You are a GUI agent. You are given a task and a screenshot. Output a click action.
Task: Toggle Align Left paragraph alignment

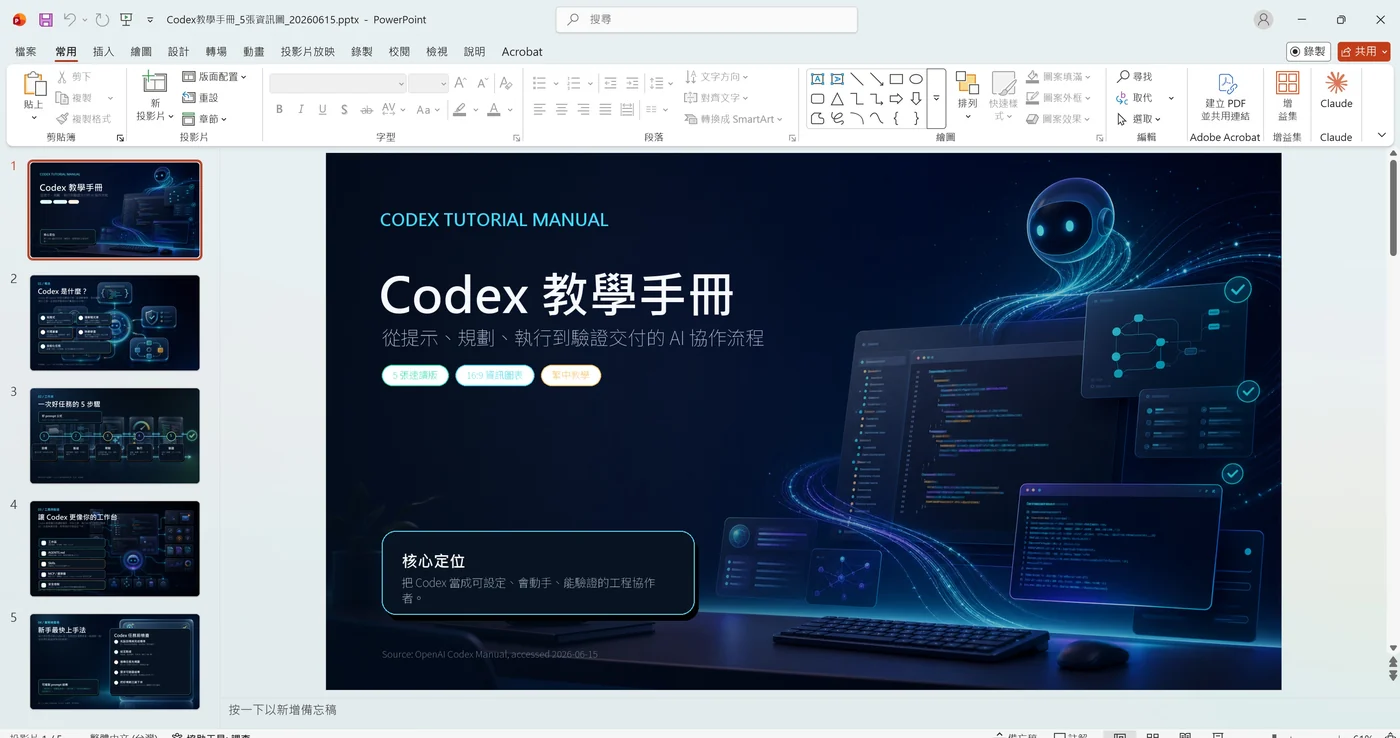(x=540, y=109)
